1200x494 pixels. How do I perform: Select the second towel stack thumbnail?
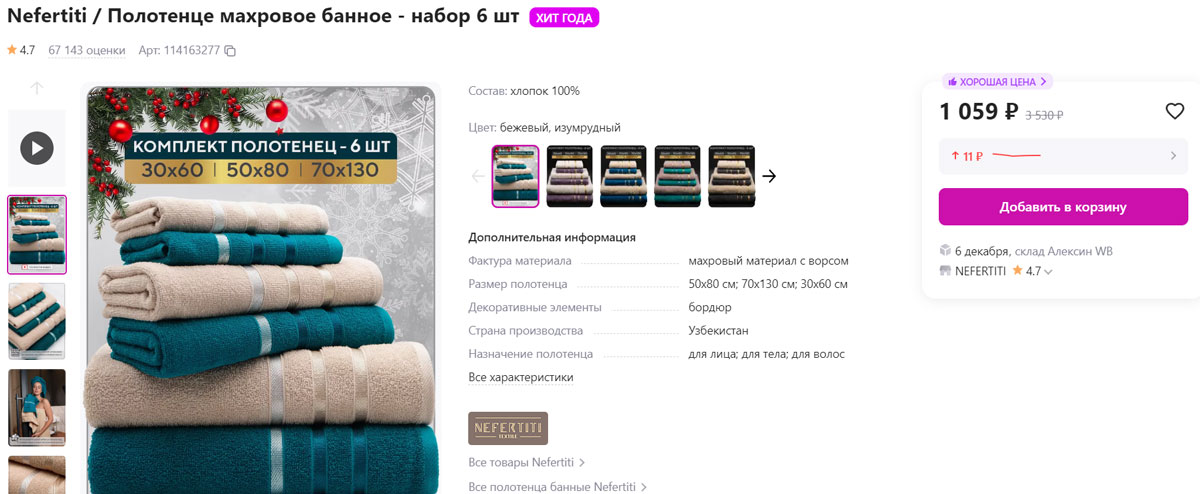click(x=37, y=321)
